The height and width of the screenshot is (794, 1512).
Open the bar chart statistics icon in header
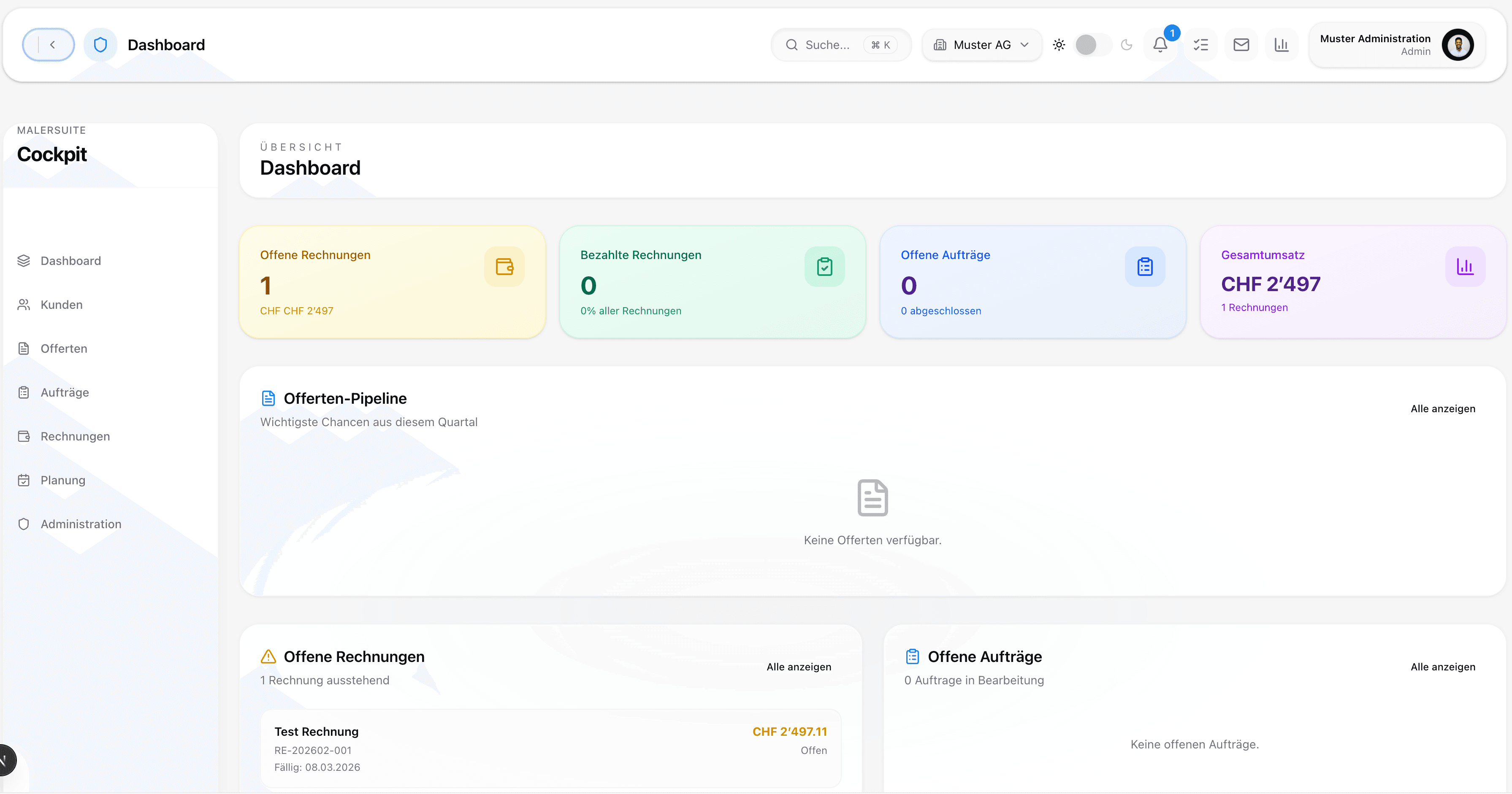point(1282,45)
